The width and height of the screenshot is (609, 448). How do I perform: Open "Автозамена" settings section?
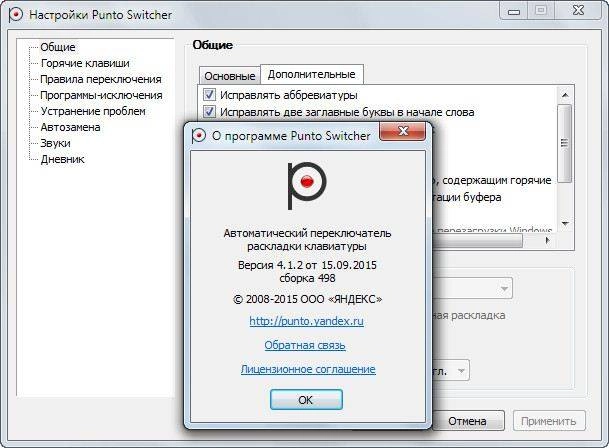tap(70, 127)
